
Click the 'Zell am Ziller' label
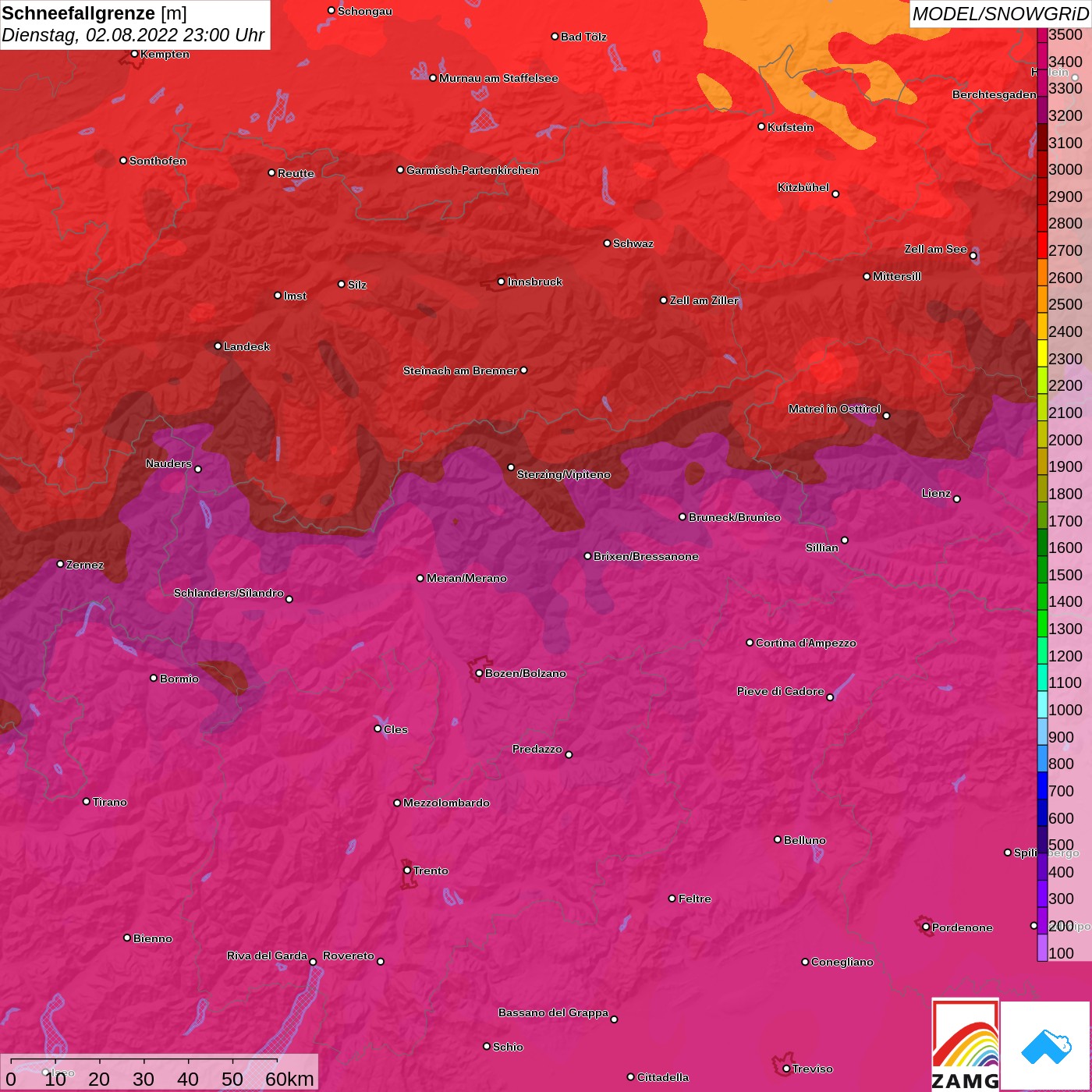click(704, 300)
